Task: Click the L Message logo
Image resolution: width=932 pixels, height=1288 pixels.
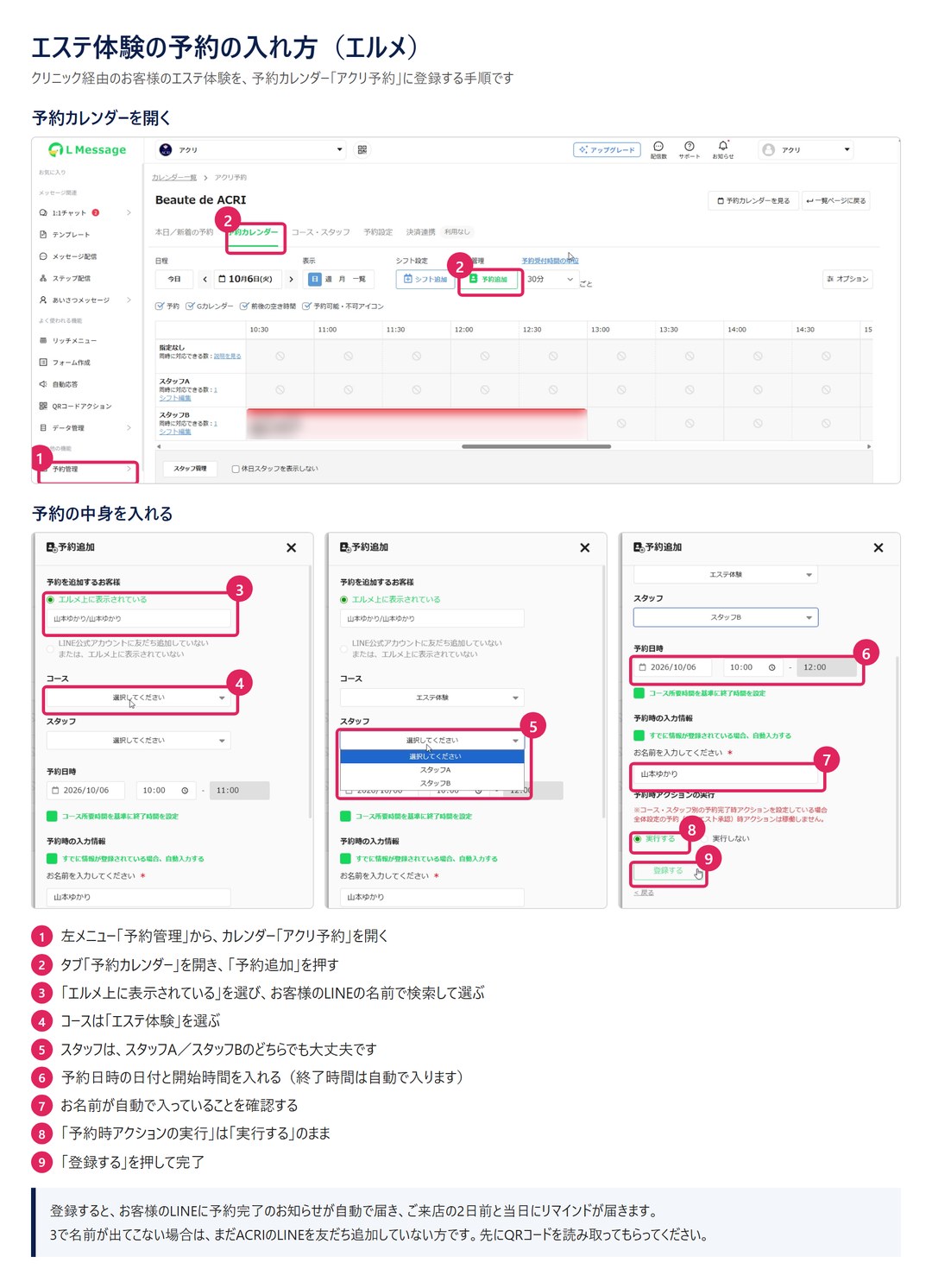Action: [x=87, y=149]
